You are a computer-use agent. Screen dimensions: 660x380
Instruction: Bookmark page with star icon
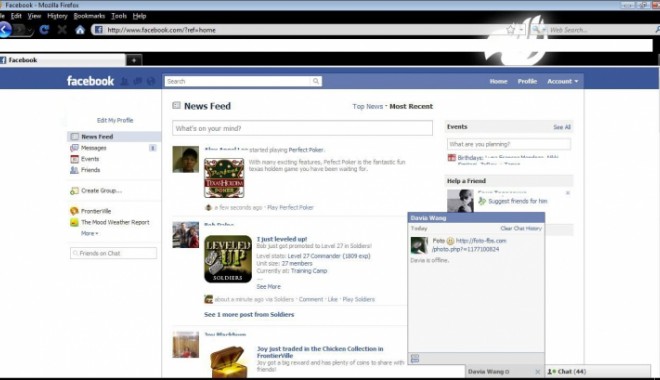tap(511, 29)
